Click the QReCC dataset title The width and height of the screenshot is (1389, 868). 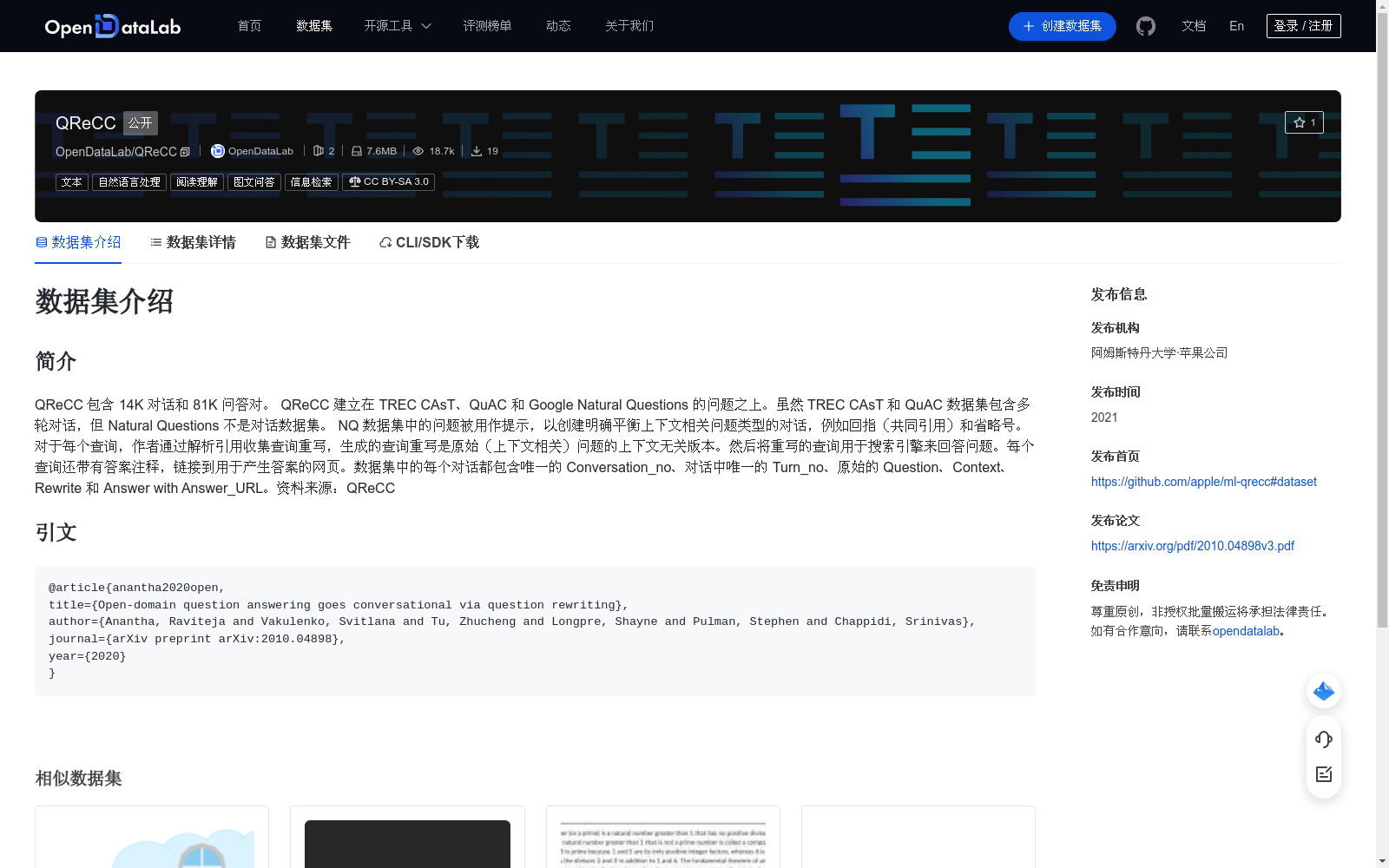click(86, 123)
